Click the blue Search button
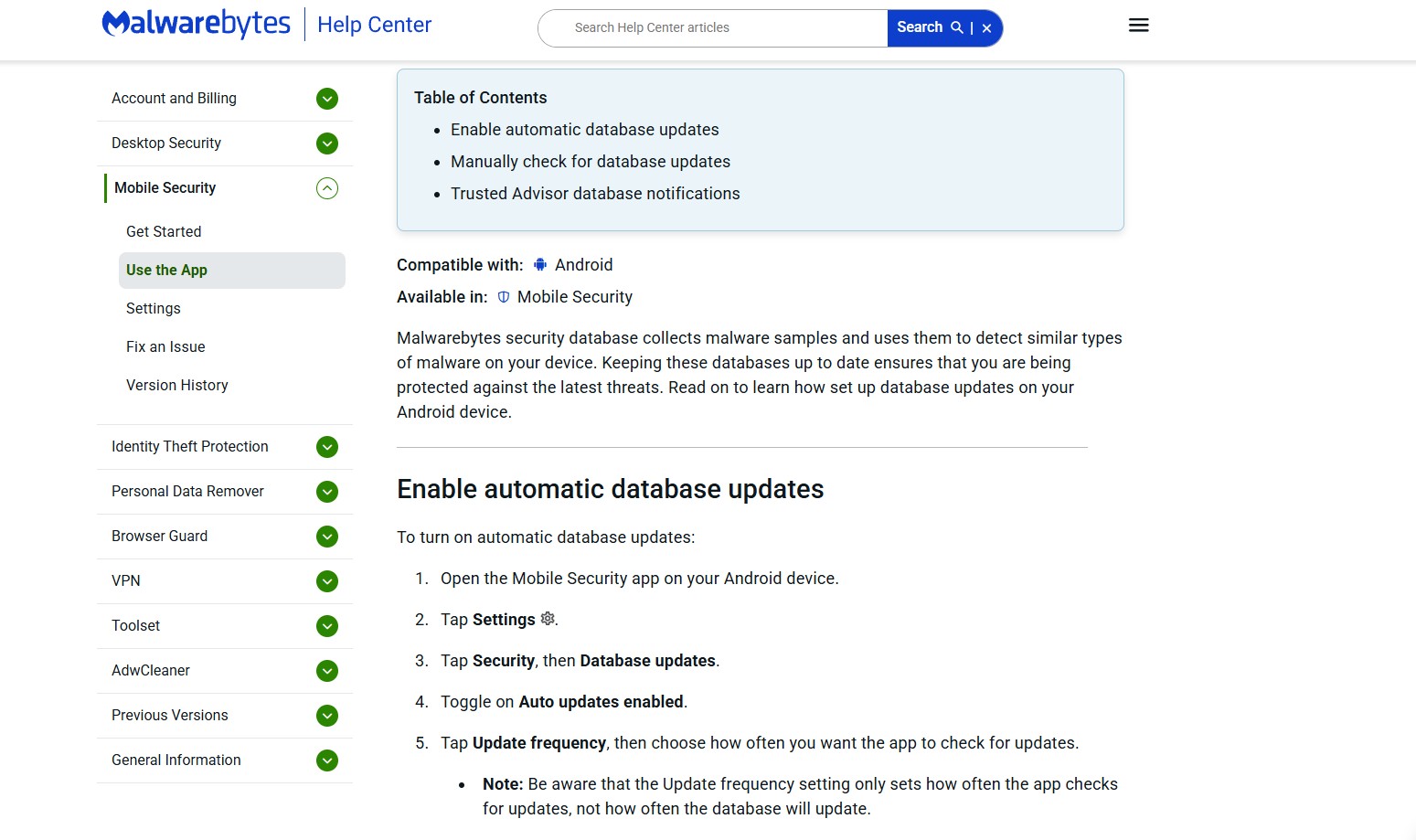Image resolution: width=1416 pixels, height=840 pixels. coord(928,27)
